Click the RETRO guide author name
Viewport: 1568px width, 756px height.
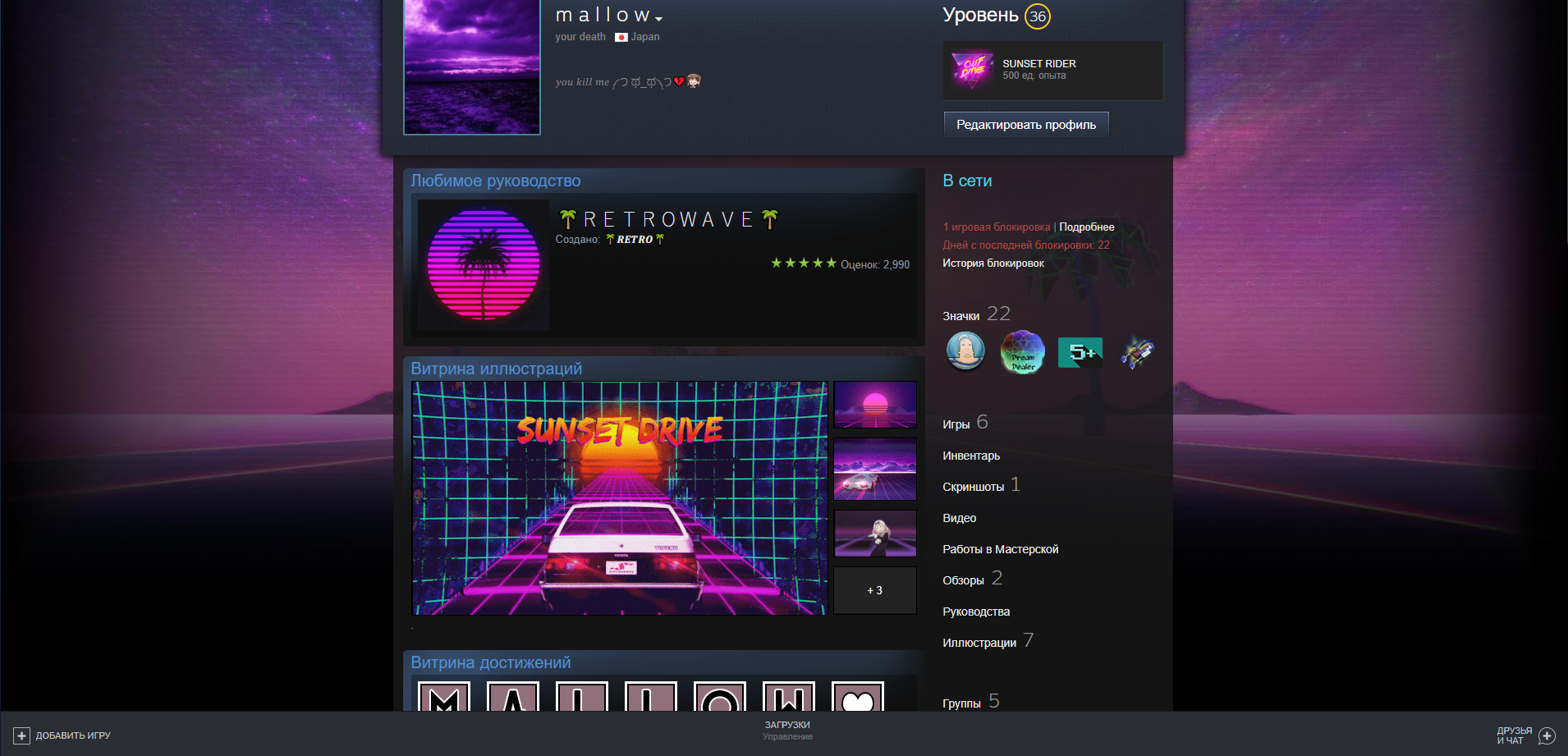tap(635, 240)
